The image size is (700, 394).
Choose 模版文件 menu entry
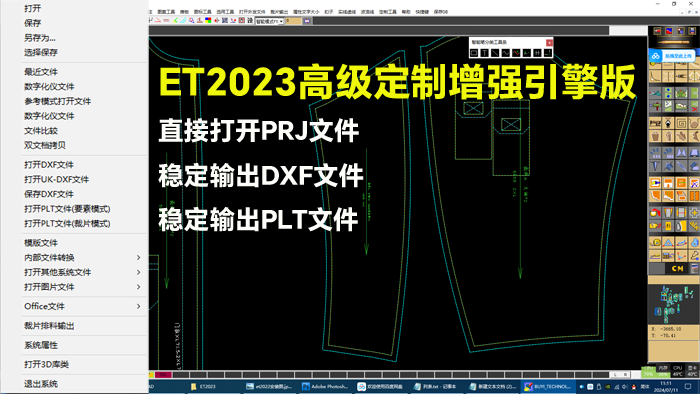(x=41, y=243)
